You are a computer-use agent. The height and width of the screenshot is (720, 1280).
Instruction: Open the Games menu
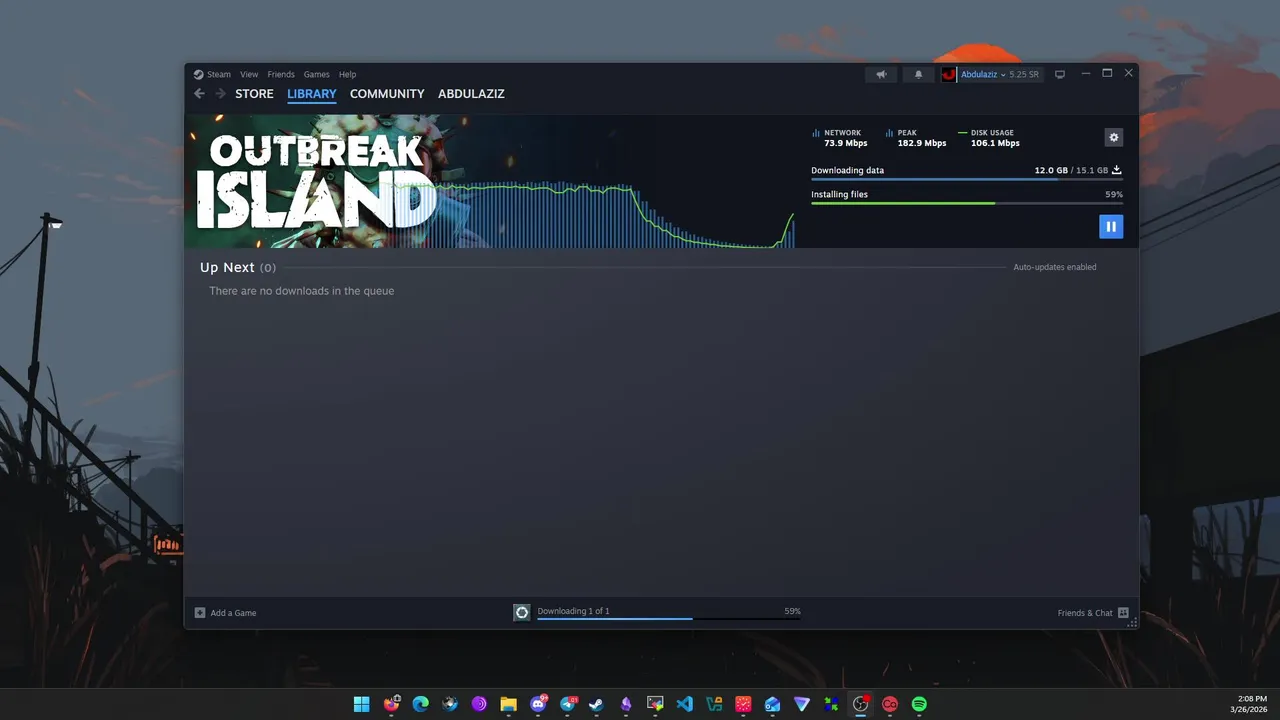[317, 74]
